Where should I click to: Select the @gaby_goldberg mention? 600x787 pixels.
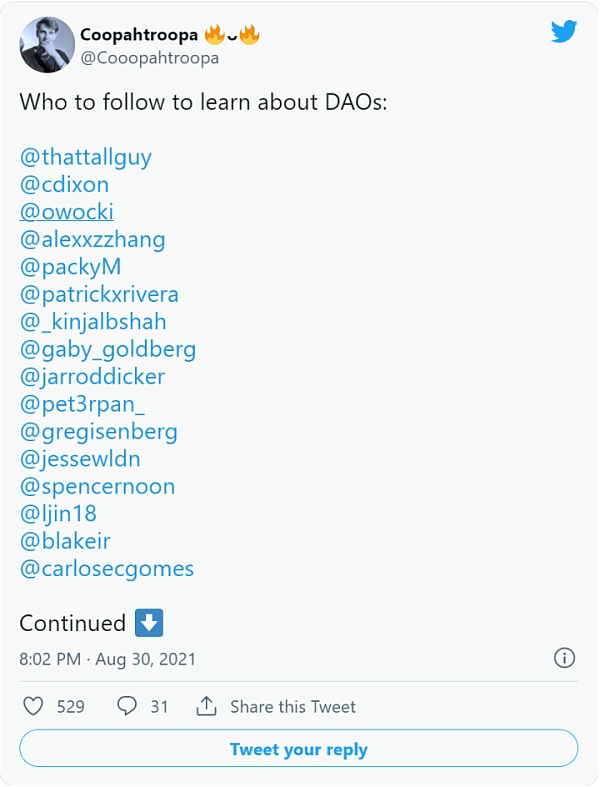[x=108, y=349]
